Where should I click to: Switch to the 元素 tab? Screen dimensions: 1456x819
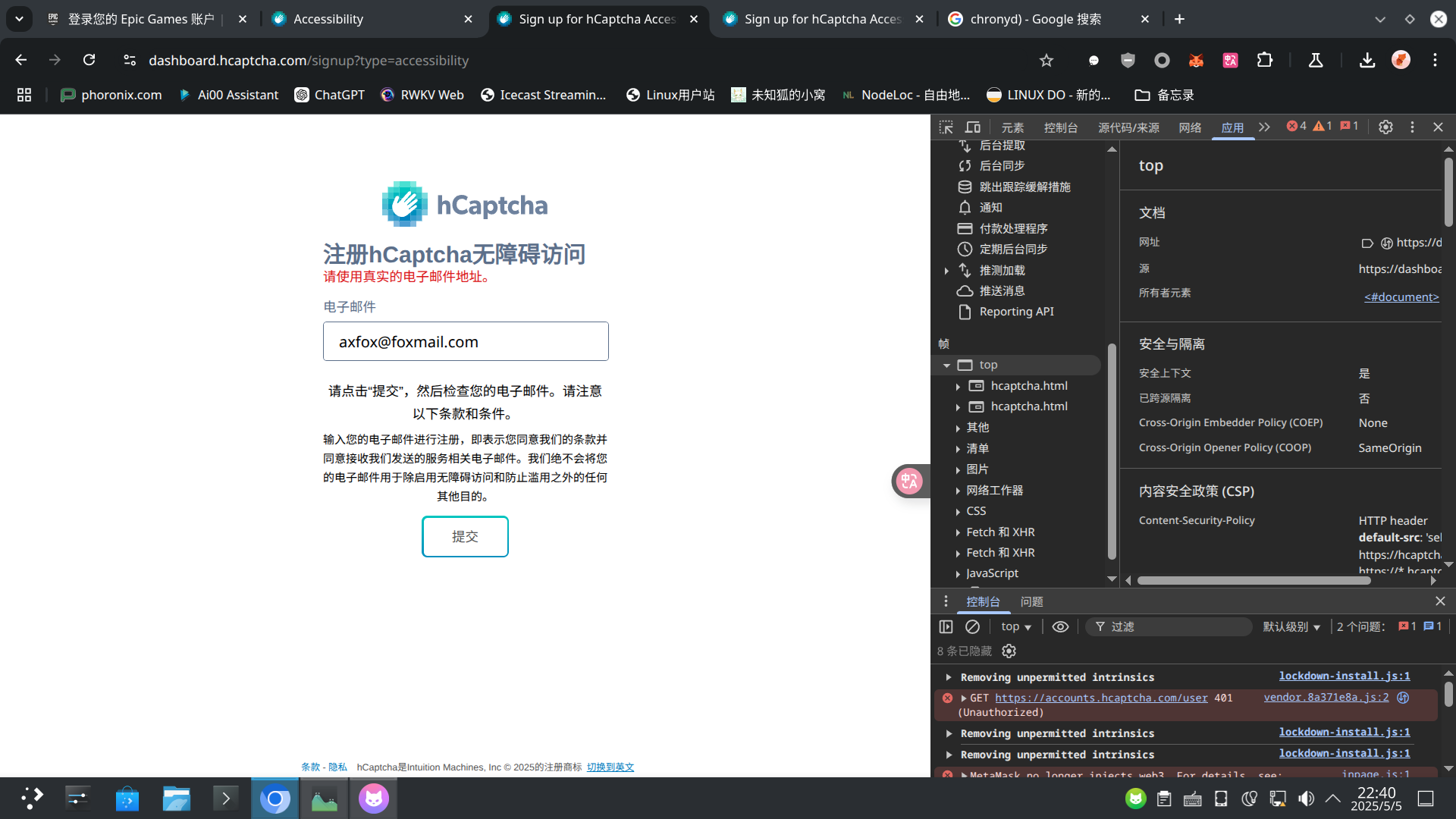(x=1012, y=127)
